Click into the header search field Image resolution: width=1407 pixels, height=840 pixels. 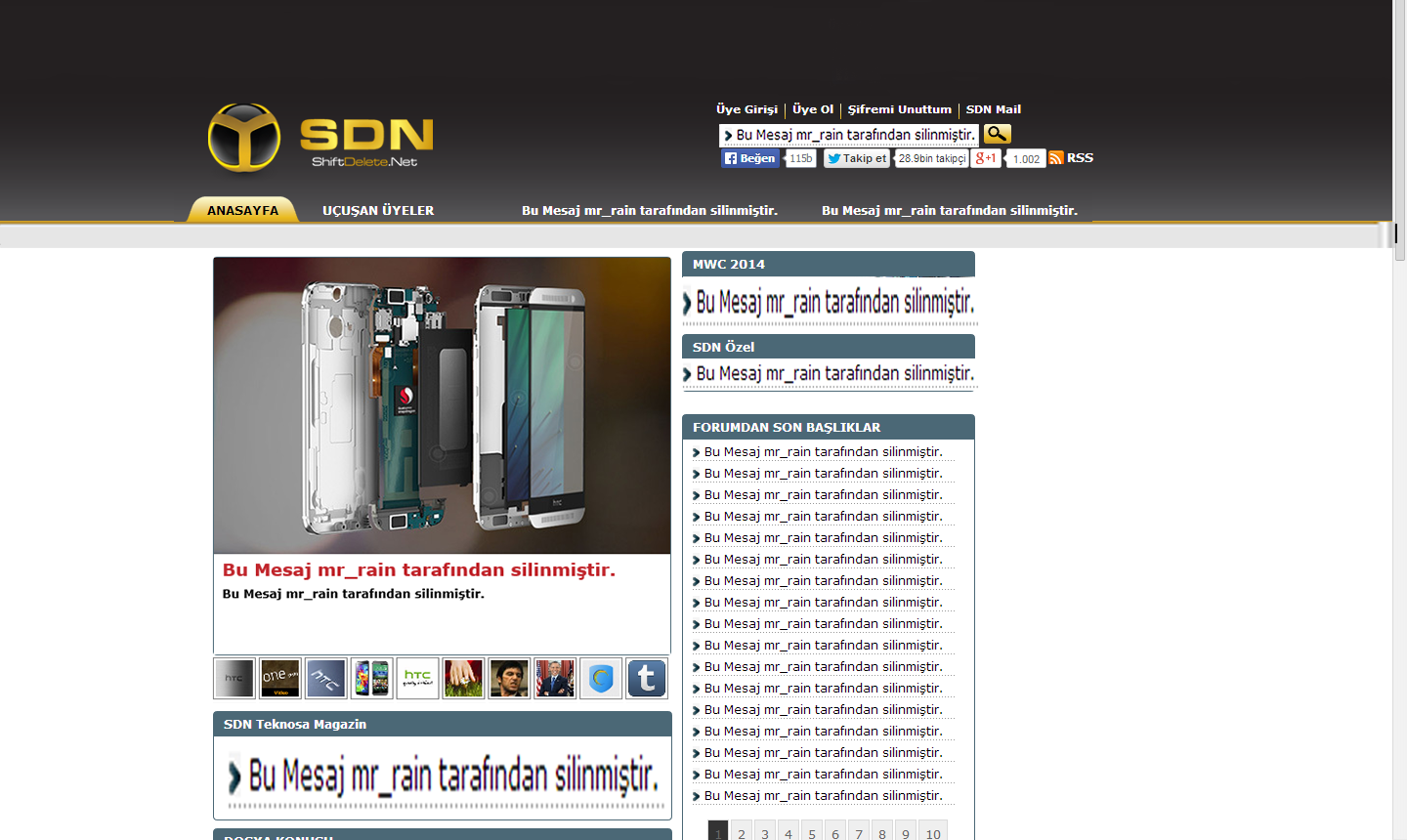849,135
